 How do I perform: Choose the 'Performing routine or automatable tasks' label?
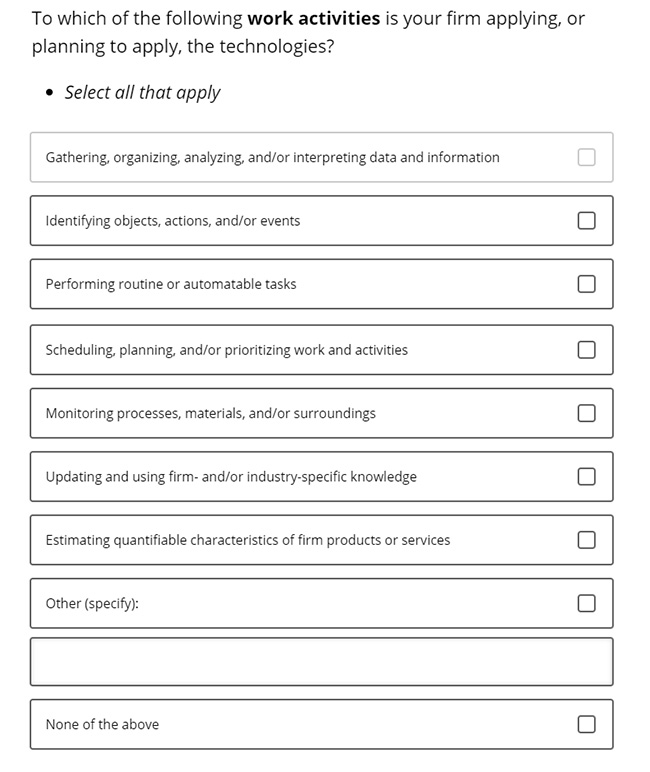[x=171, y=284]
